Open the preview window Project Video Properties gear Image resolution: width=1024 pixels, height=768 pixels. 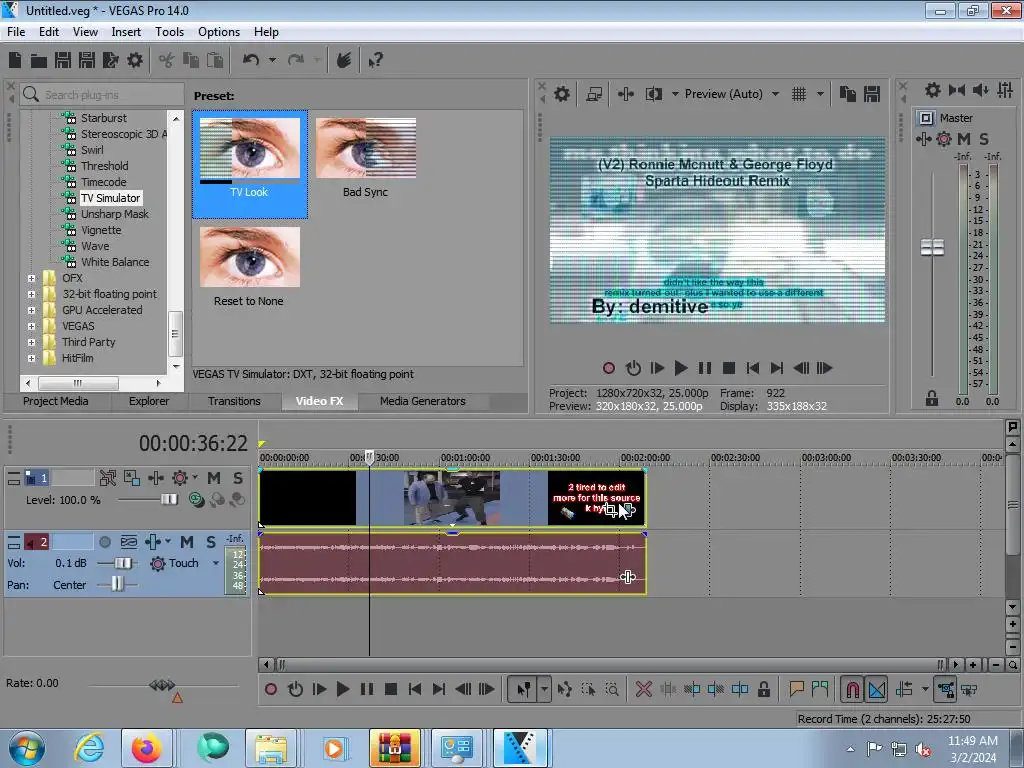pos(562,94)
